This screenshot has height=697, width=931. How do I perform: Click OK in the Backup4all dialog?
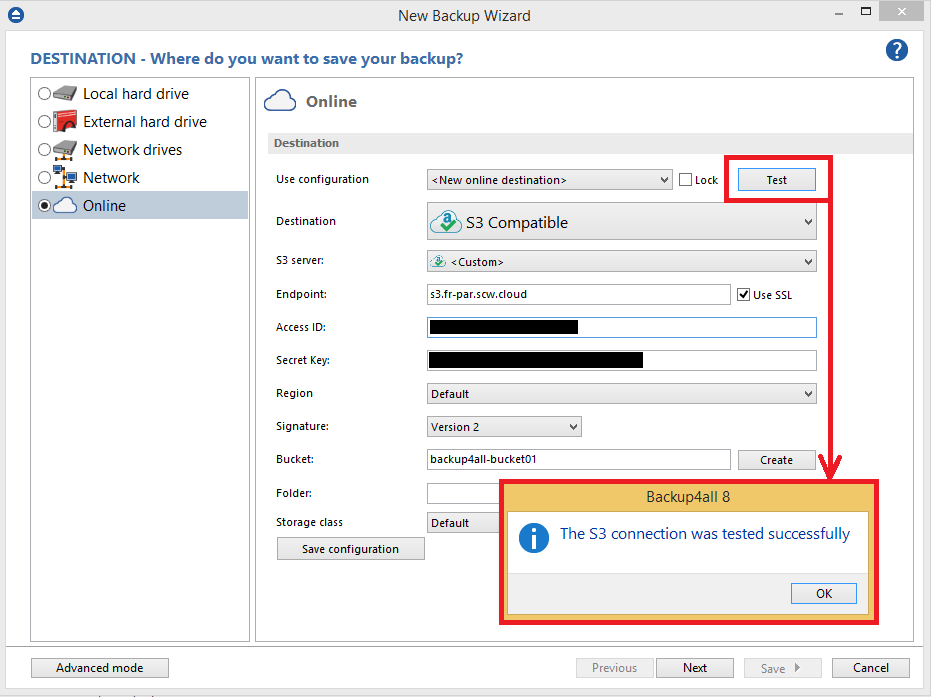pos(824,593)
